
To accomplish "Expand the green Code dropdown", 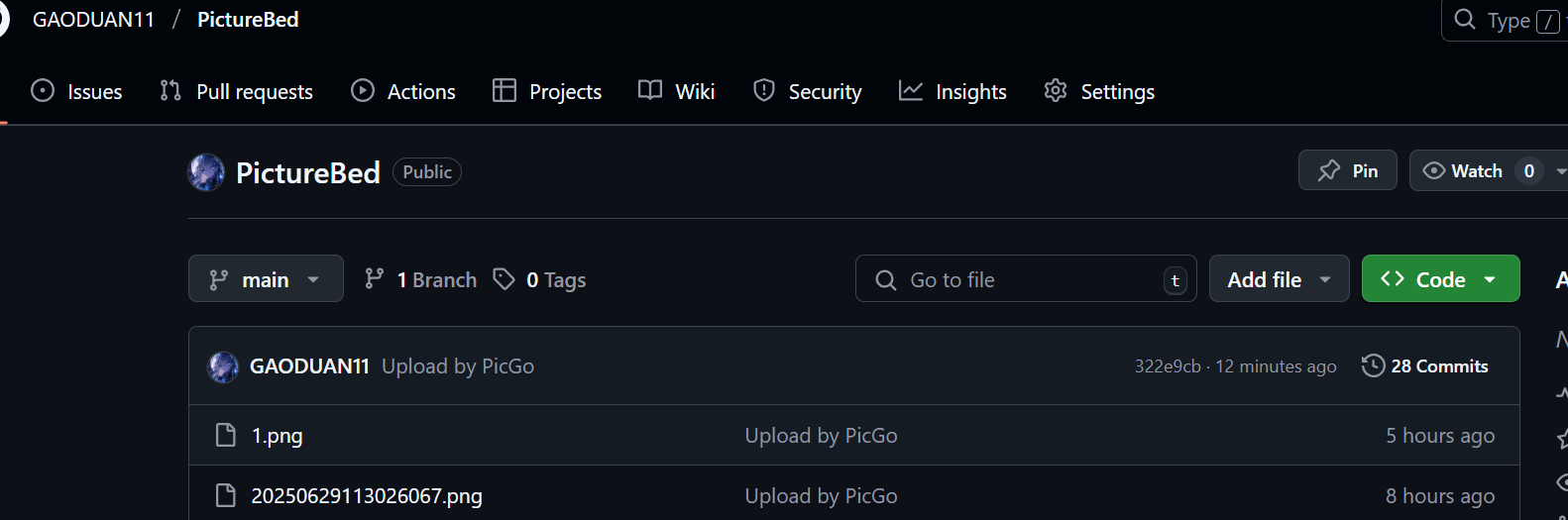I will coord(1440,279).
